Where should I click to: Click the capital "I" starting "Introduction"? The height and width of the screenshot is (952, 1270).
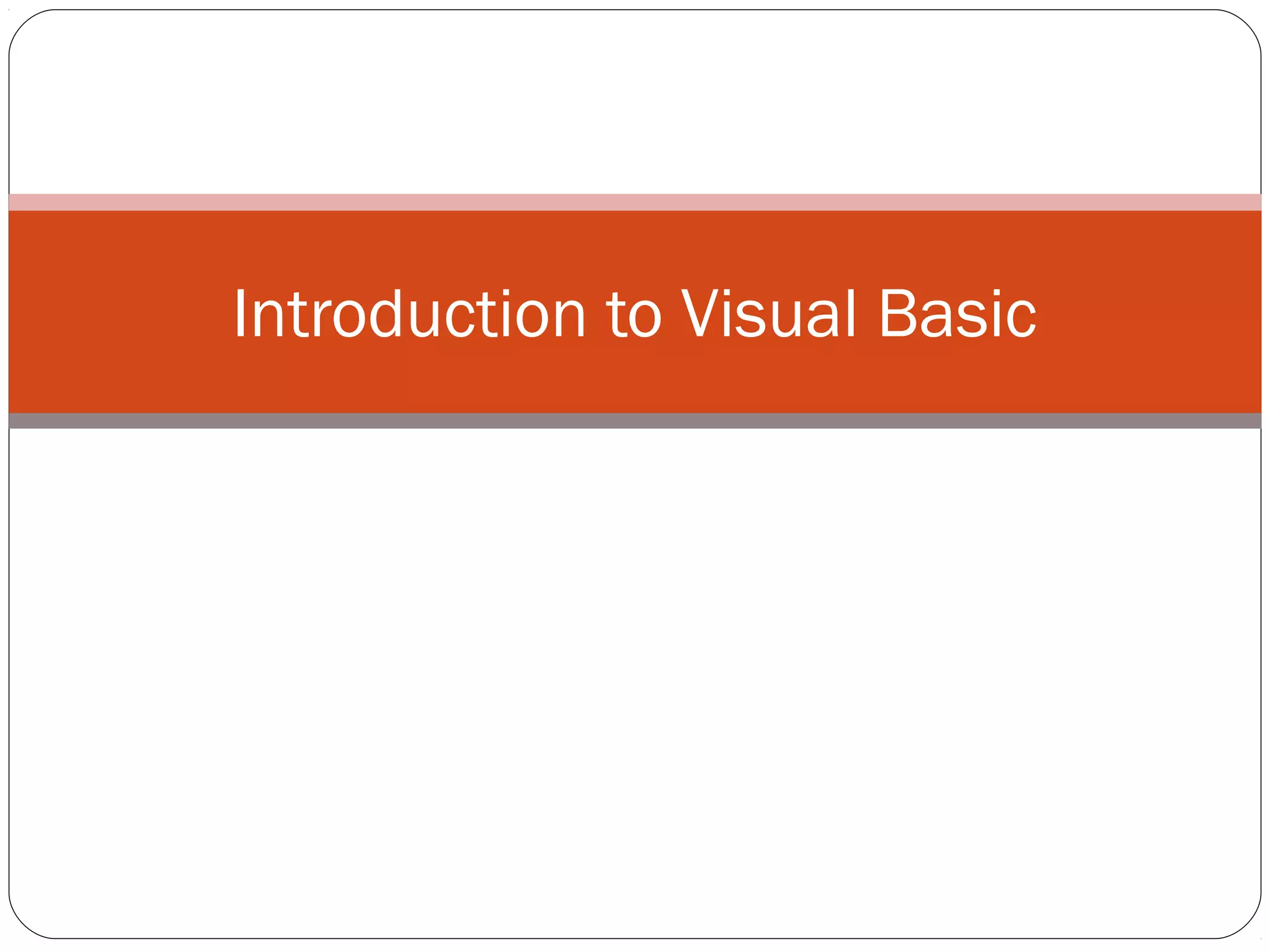click(x=241, y=314)
